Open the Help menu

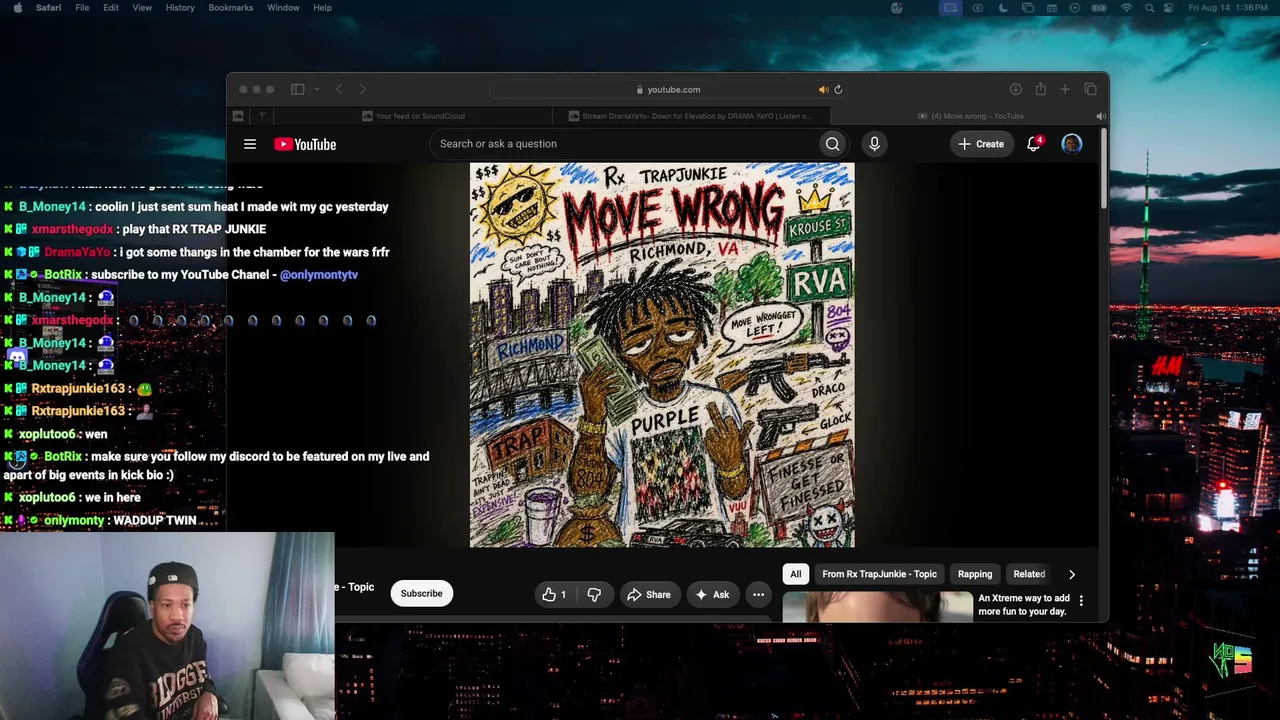pyautogui.click(x=322, y=8)
